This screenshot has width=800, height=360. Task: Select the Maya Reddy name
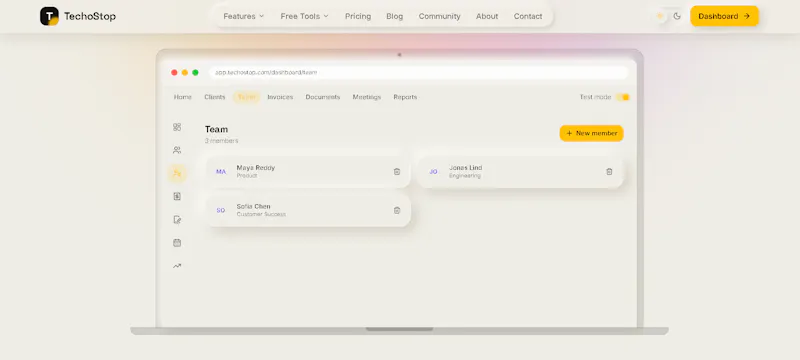(256, 168)
